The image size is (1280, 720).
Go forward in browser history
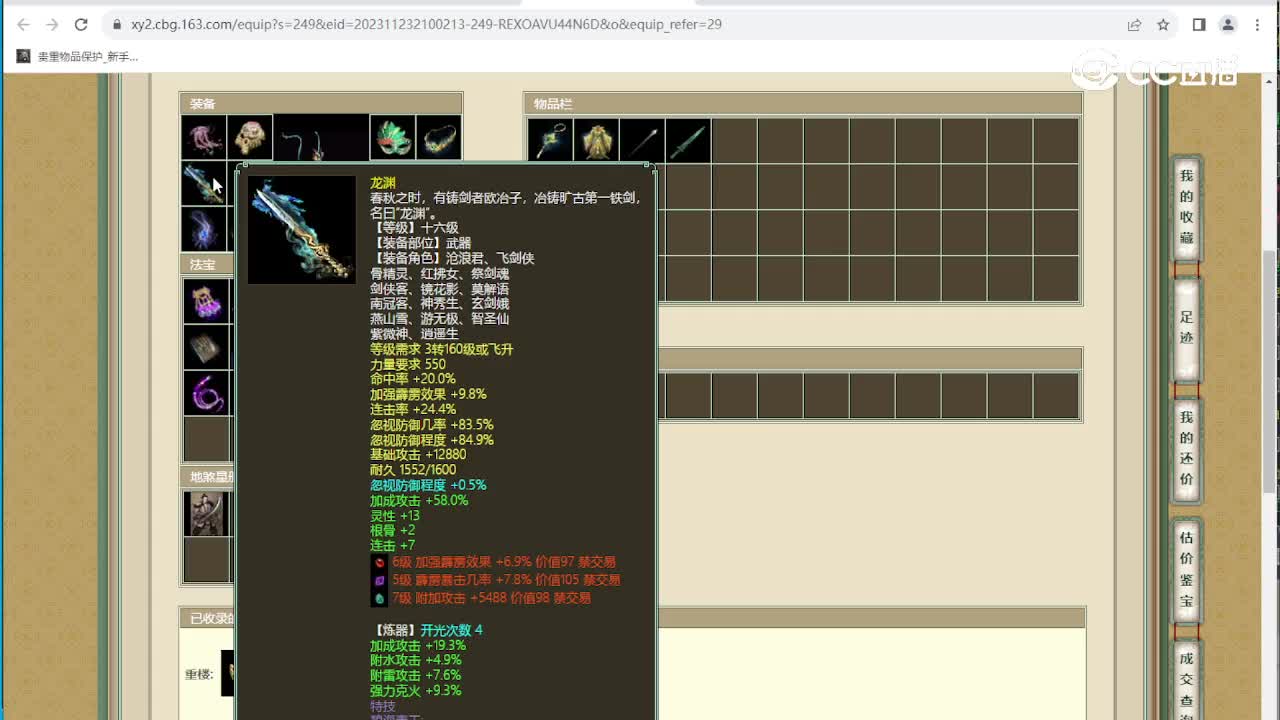pyautogui.click(x=53, y=24)
